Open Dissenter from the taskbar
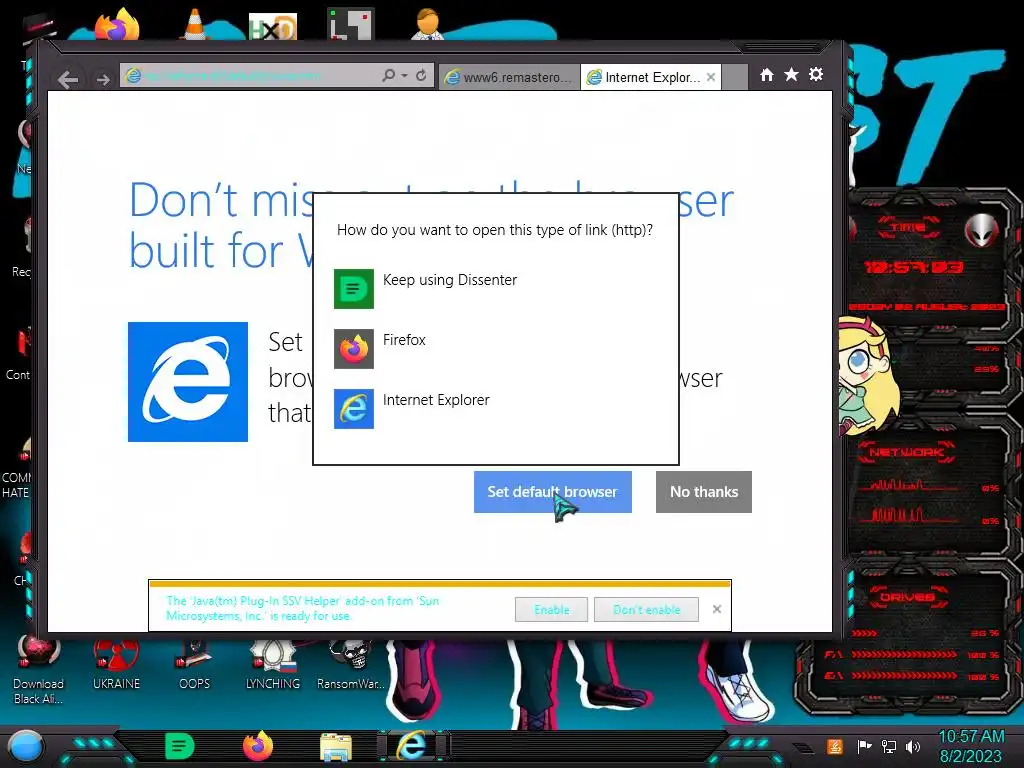Viewport: 1024px width, 768px height. tap(180, 746)
